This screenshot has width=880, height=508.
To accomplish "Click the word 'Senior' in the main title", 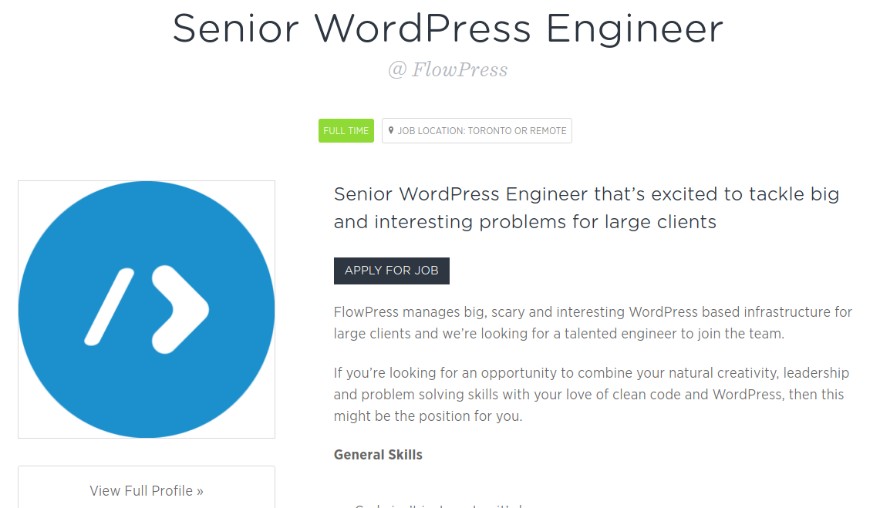I will pyautogui.click(x=237, y=29).
